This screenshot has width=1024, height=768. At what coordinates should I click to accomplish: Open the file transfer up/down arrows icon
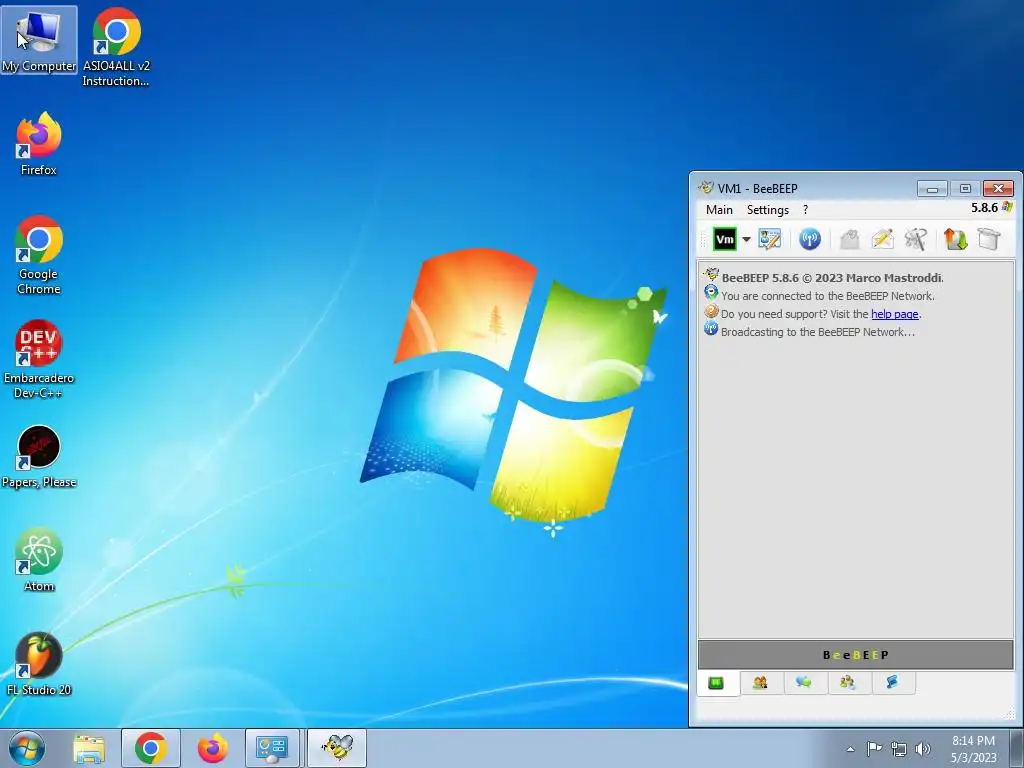(955, 239)
